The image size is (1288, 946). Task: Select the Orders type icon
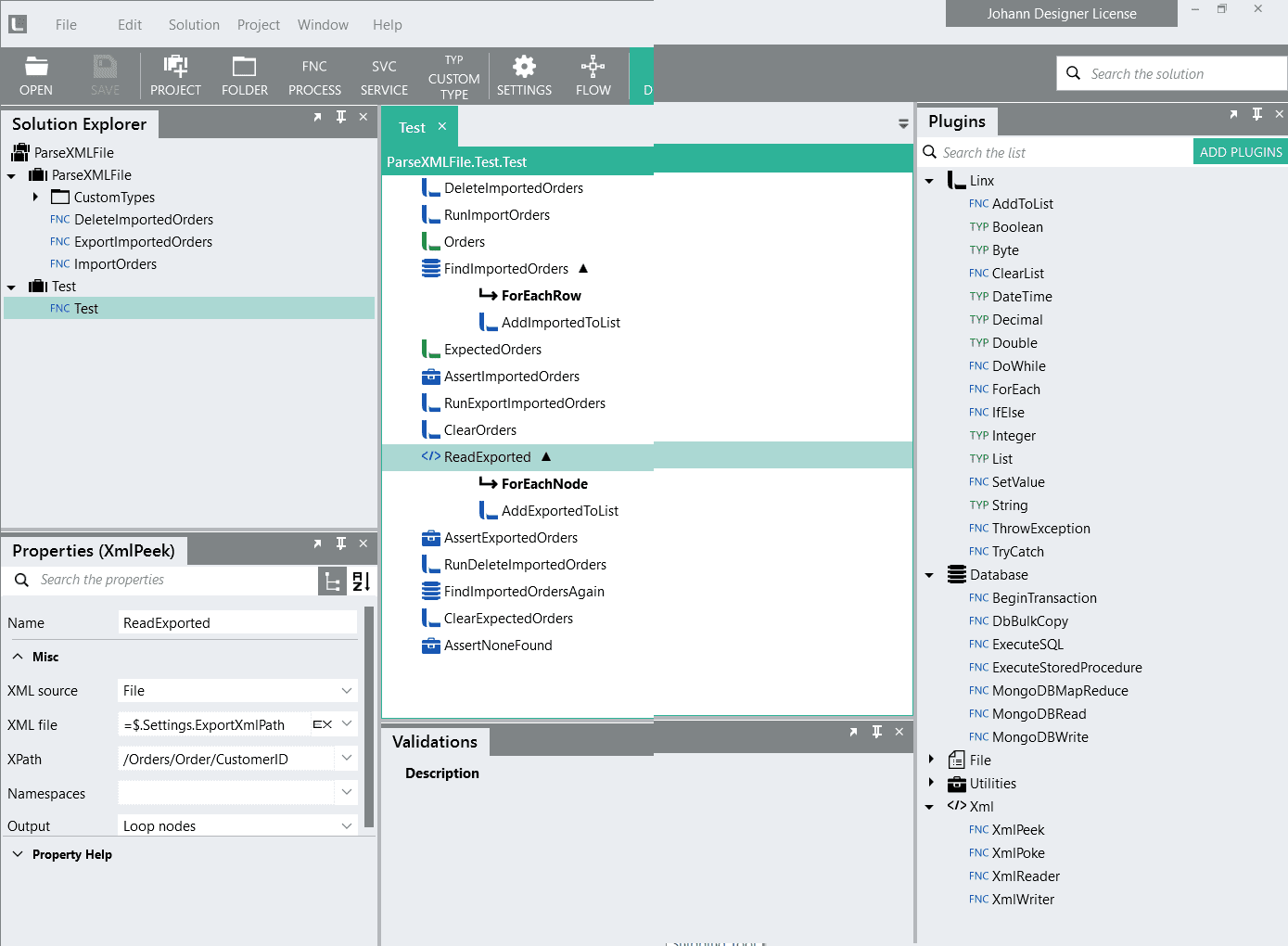pos(431,241)
